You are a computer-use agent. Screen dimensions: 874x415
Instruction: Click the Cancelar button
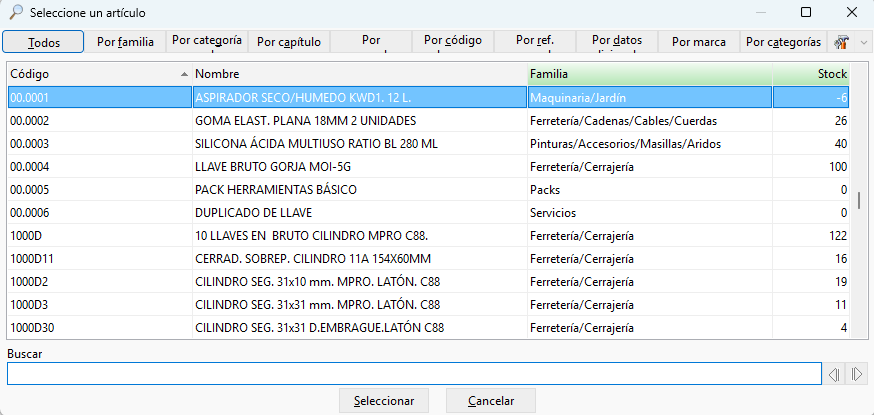pos(491,401)
